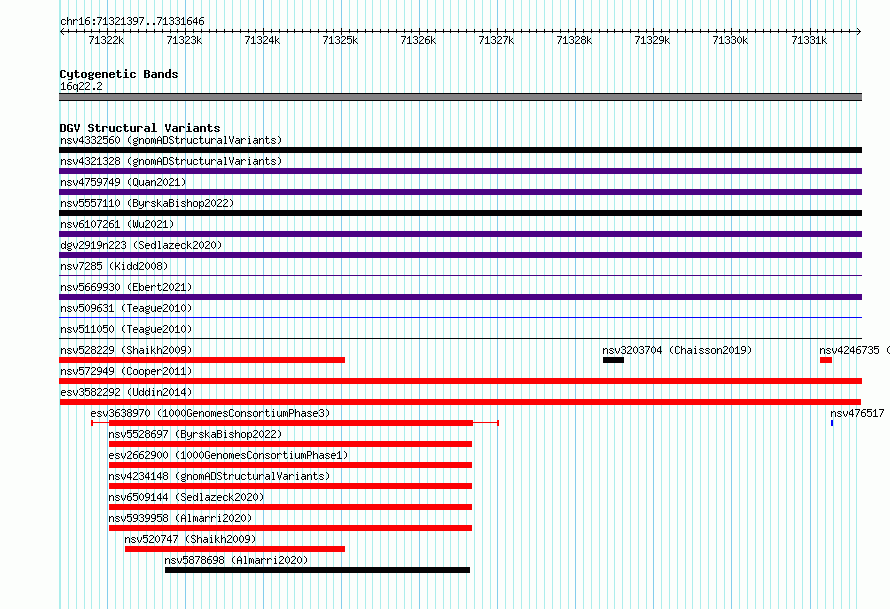Image resolution: width=890 pixels, height=609 pixels.
Task: Open variant nsv520747 (Shaikh2009)
Action: tap(190, 539)
